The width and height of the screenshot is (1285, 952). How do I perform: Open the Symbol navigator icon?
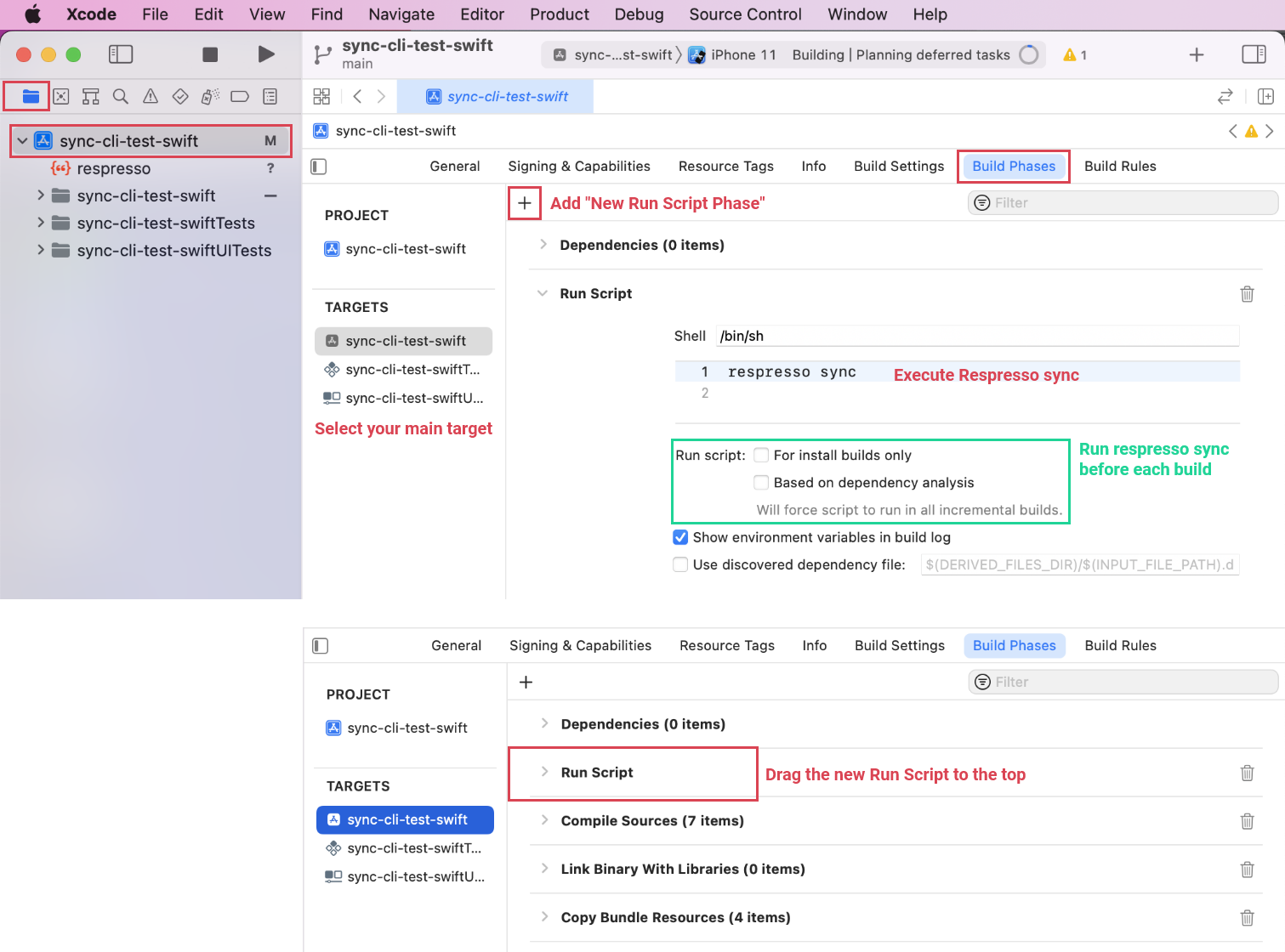[91, 96]
